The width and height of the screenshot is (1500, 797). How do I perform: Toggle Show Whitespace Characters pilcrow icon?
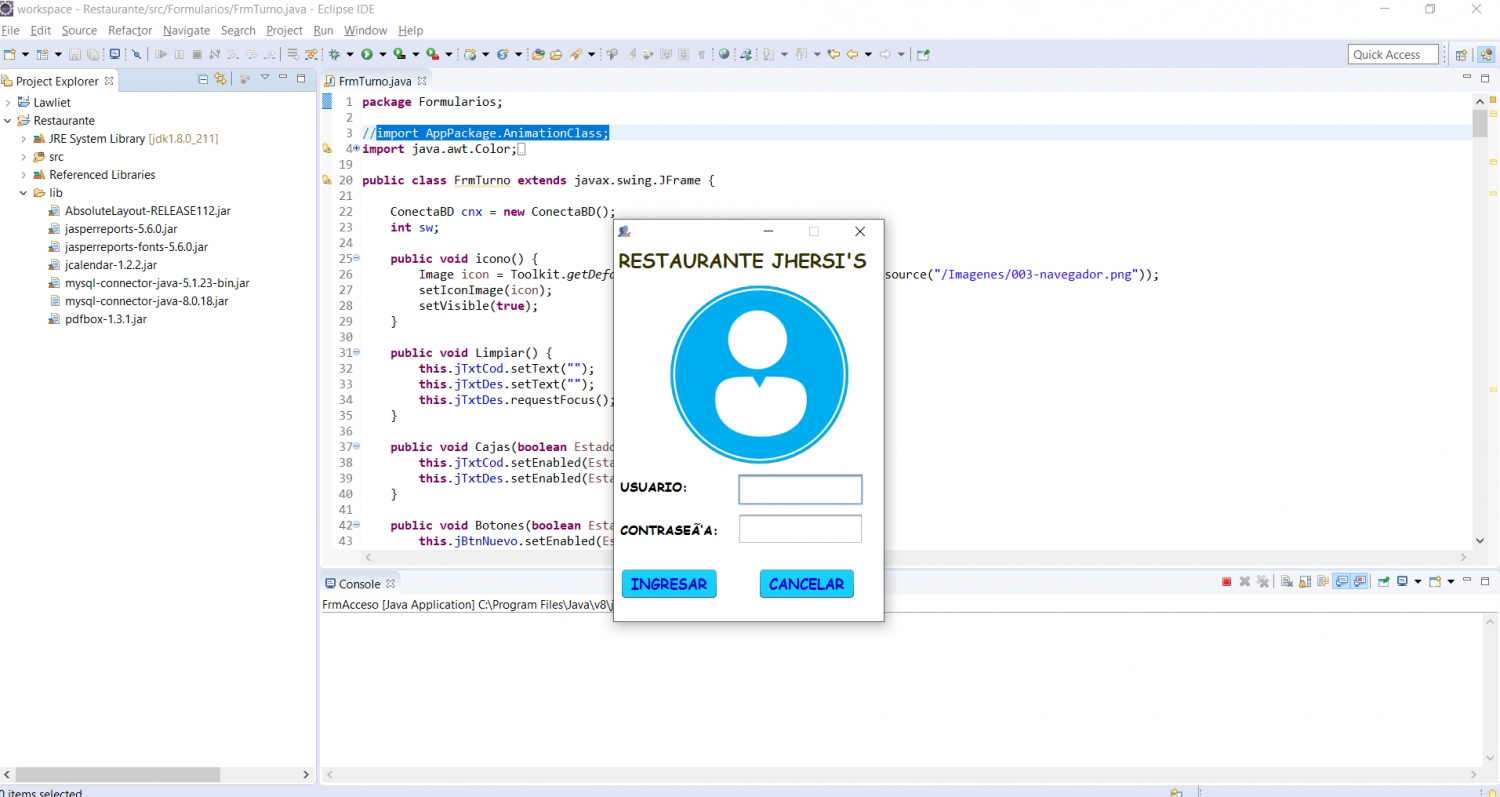(x=702, y=54)
